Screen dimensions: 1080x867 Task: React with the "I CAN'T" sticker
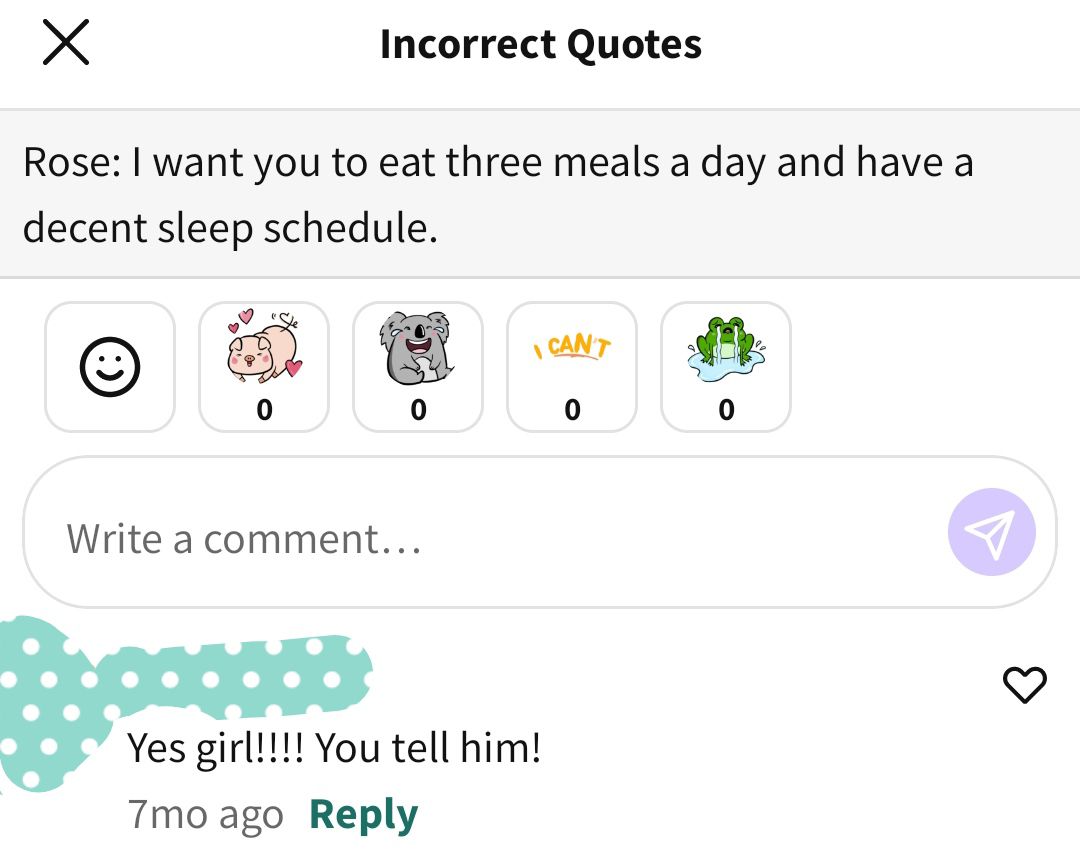pyautogui.click(x=572, y=367)
